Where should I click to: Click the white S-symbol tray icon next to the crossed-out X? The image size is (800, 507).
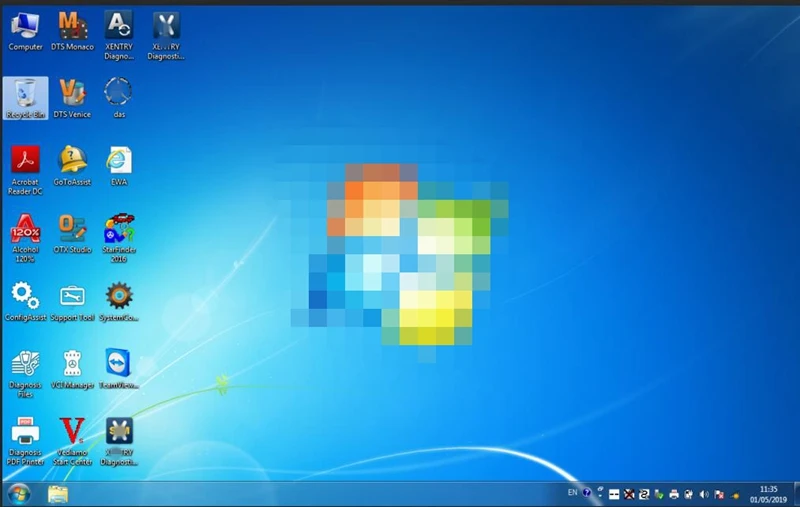click(644, 494)
